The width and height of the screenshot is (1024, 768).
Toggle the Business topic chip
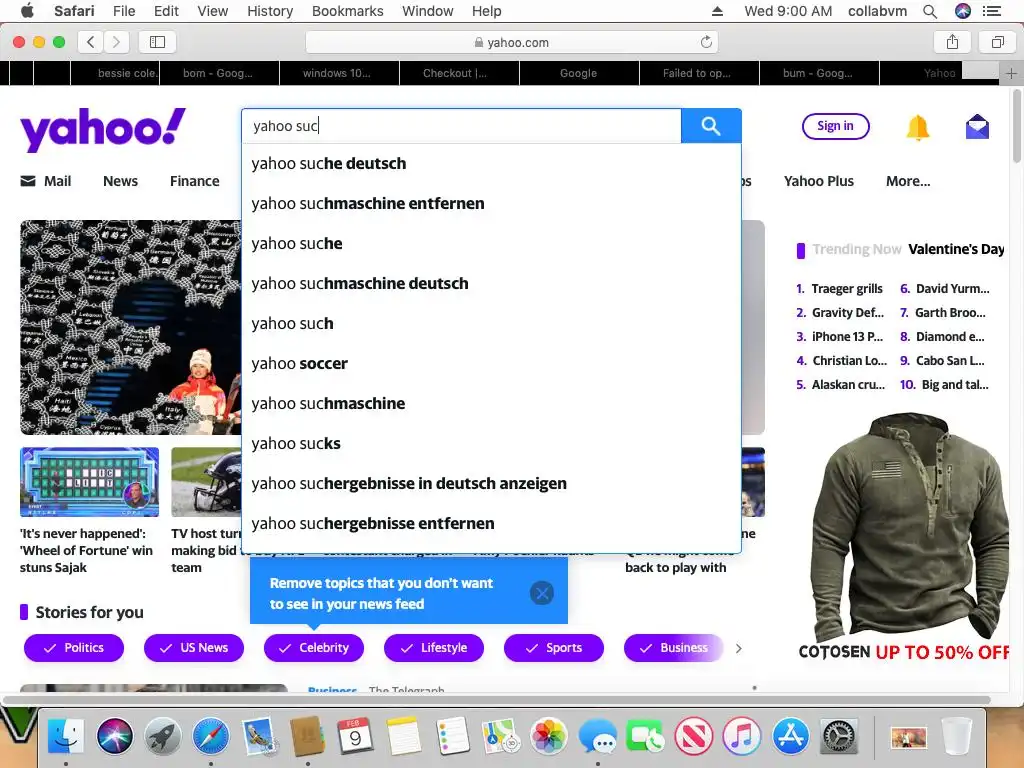point(674,648)
